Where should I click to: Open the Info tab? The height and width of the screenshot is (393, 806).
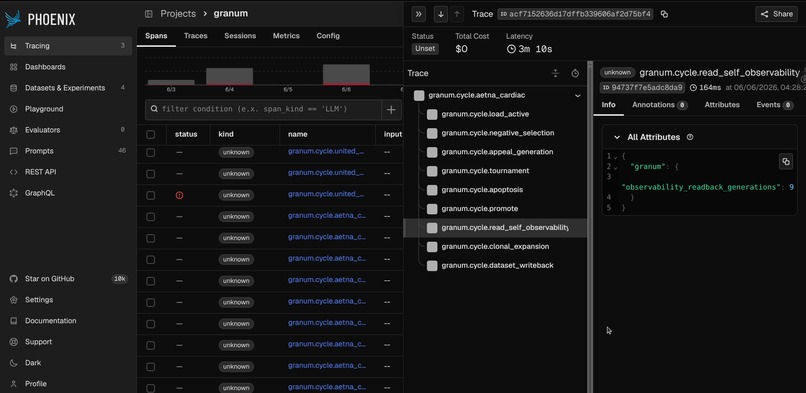[609, 105]
